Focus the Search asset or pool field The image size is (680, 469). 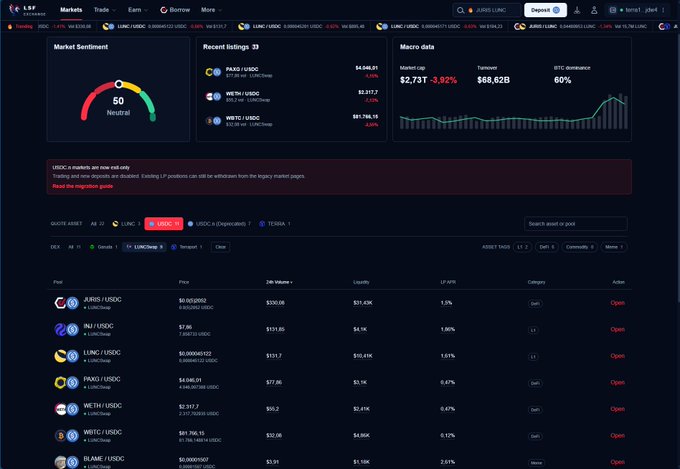575,224
